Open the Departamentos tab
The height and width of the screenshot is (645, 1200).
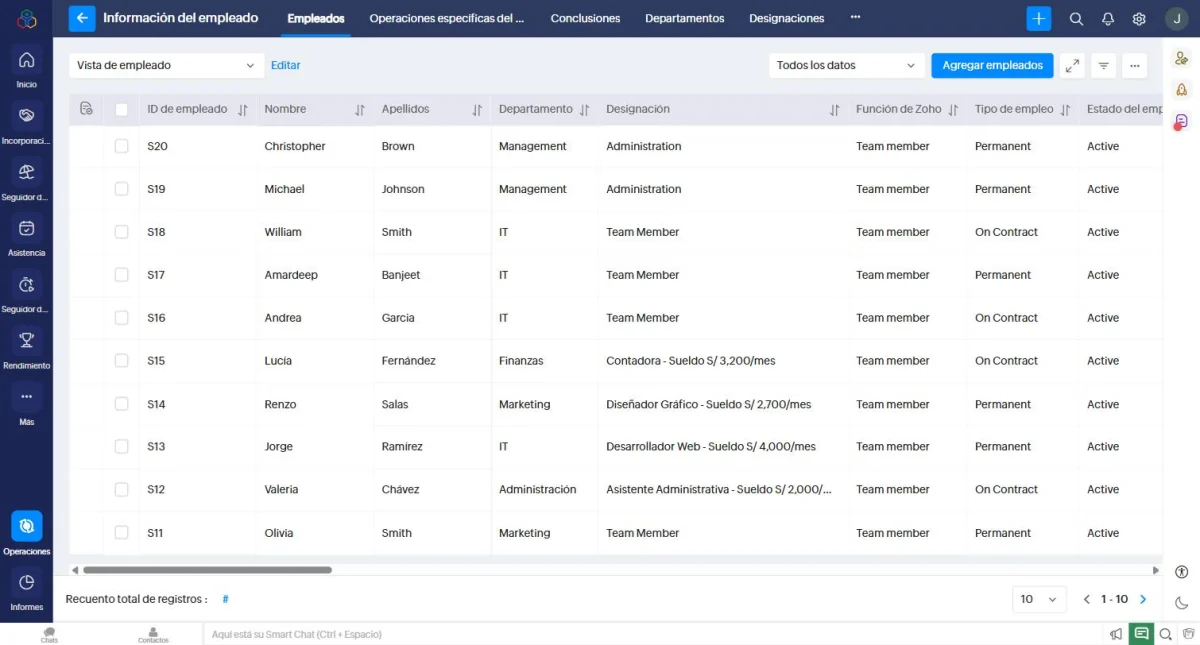click(685, 18)
